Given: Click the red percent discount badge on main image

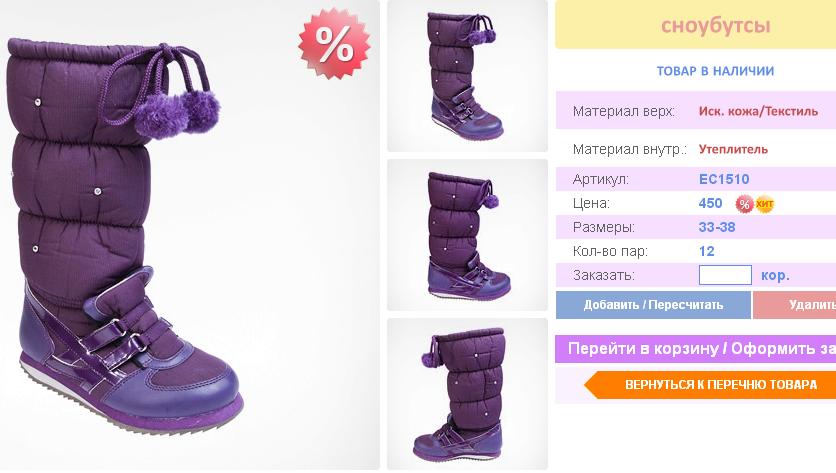Looking at the screenshot, I should click(334, 44).
